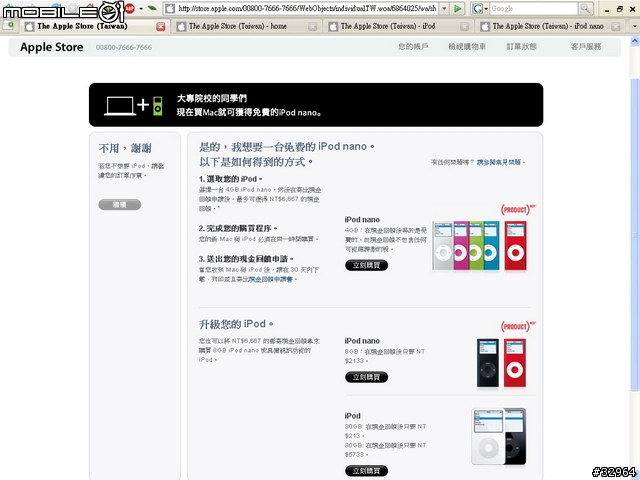The width and height of the screenshot is (640, 480).
Task: Click the 不用，謝謝 heading
Action: point(125,148)
